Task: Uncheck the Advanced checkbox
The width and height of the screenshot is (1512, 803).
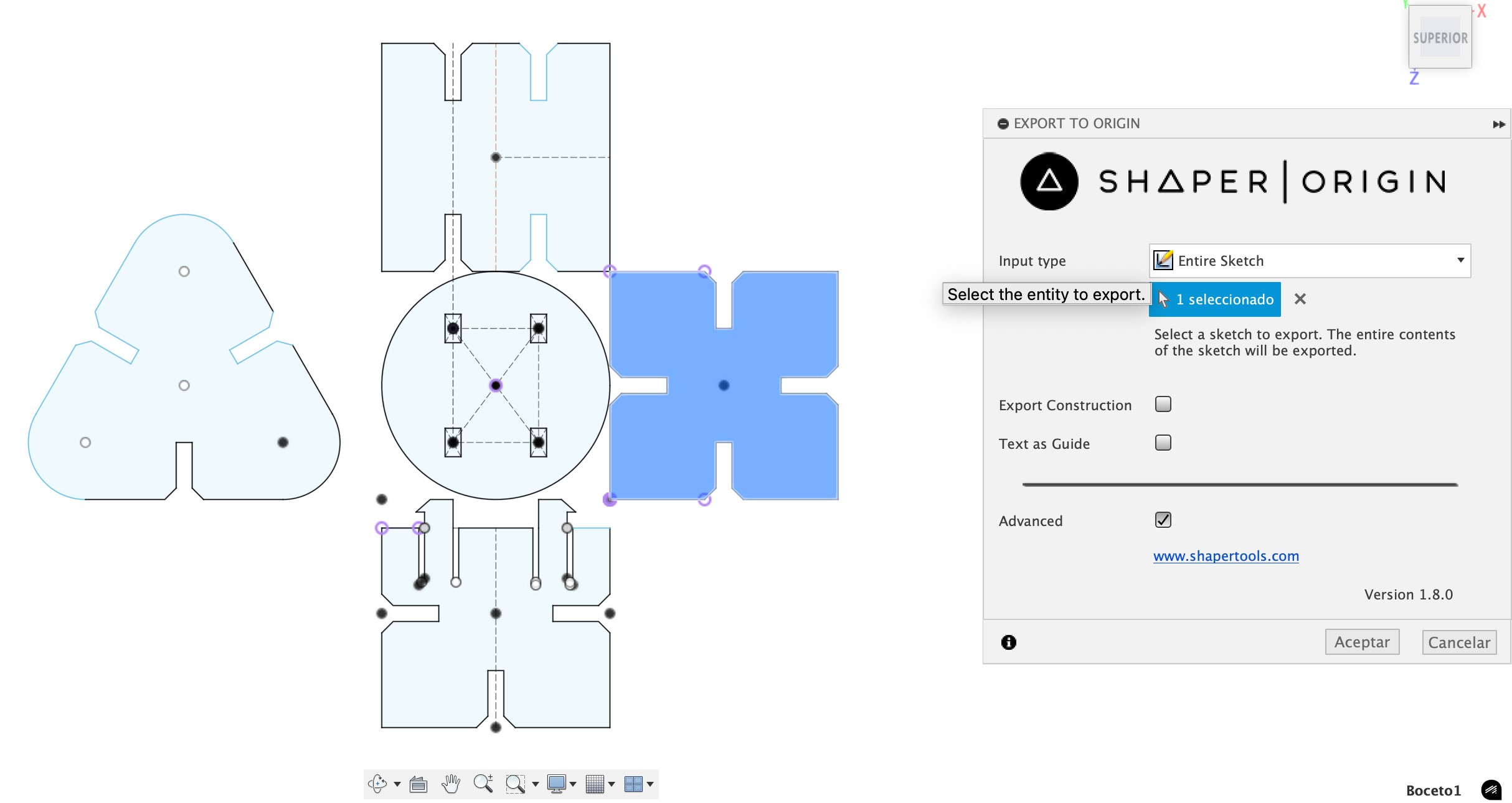Action: (1163, 520)
